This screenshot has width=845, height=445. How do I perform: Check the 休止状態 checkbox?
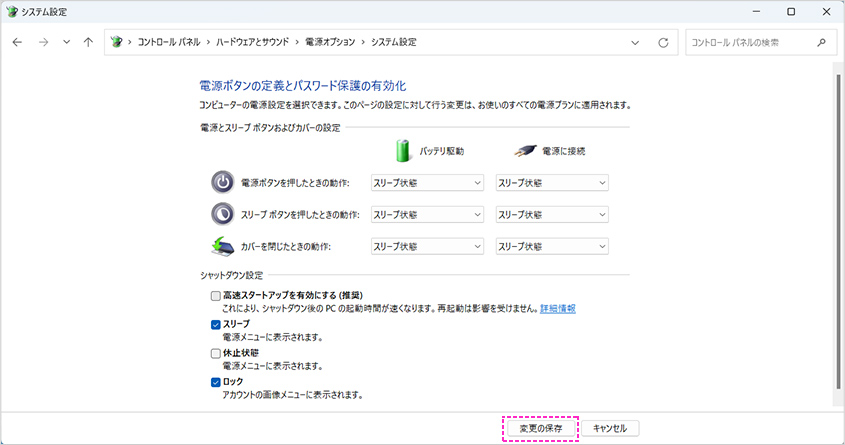click(x=216, y=353)
